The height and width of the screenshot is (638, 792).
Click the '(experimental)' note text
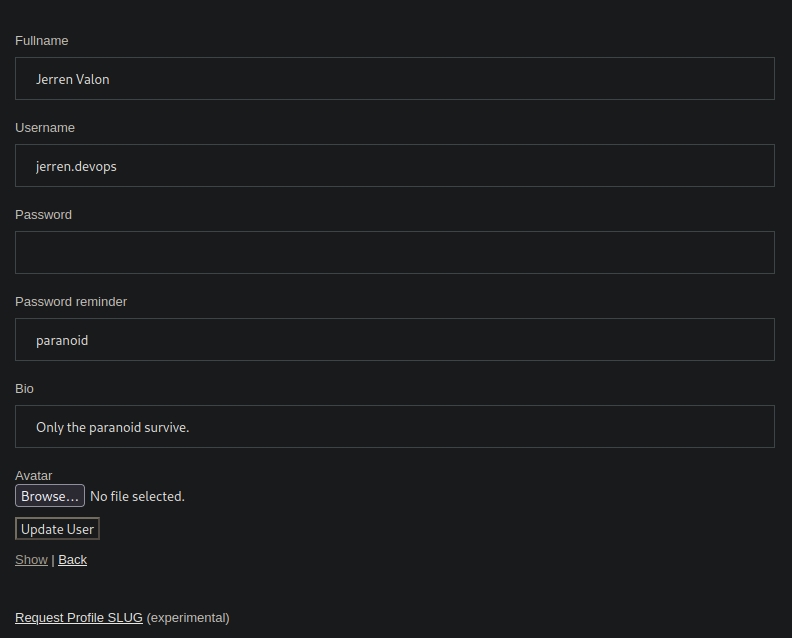[x=188, y=618]
